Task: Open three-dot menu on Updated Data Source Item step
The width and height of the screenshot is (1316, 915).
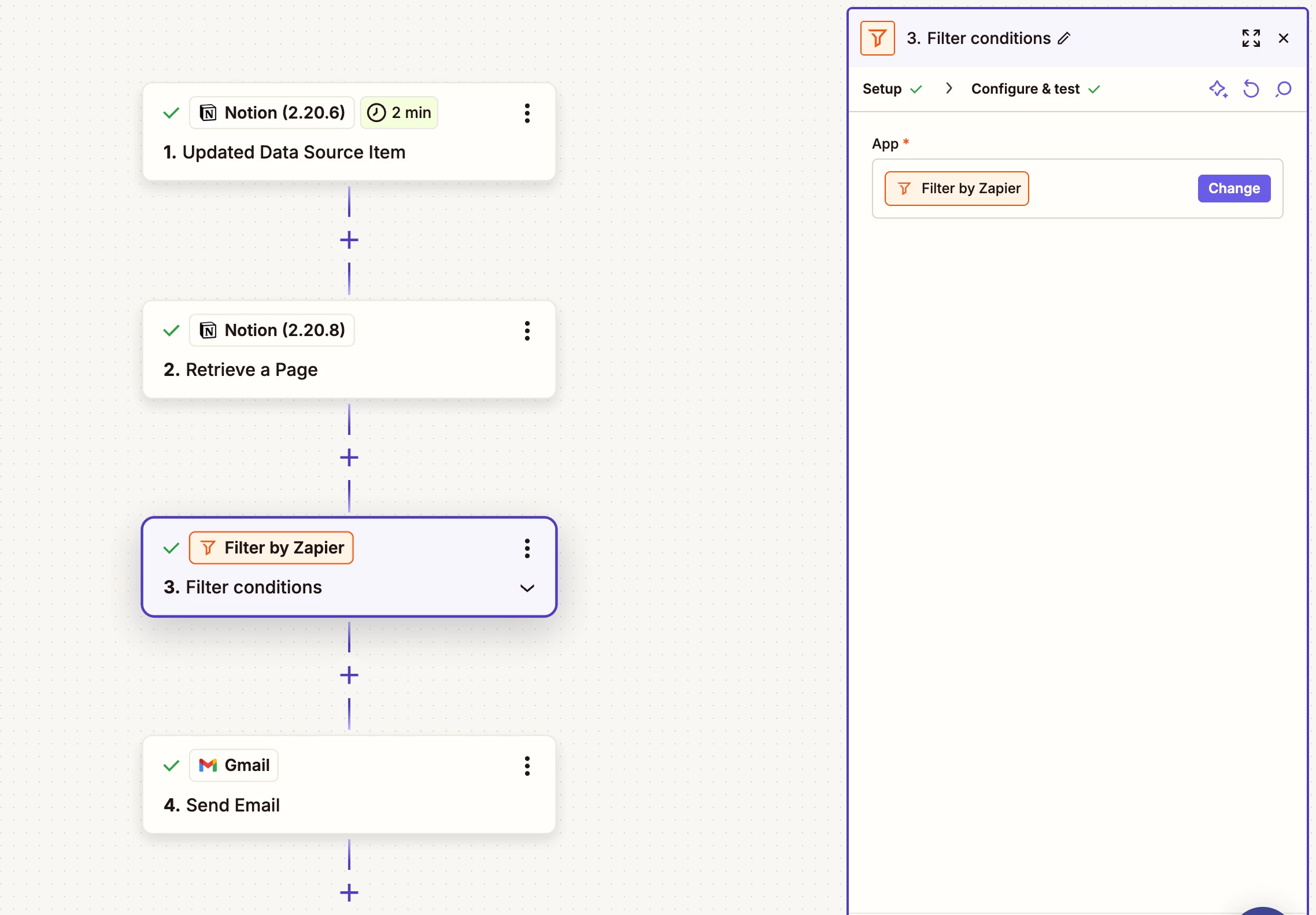Action: (527, 113)
